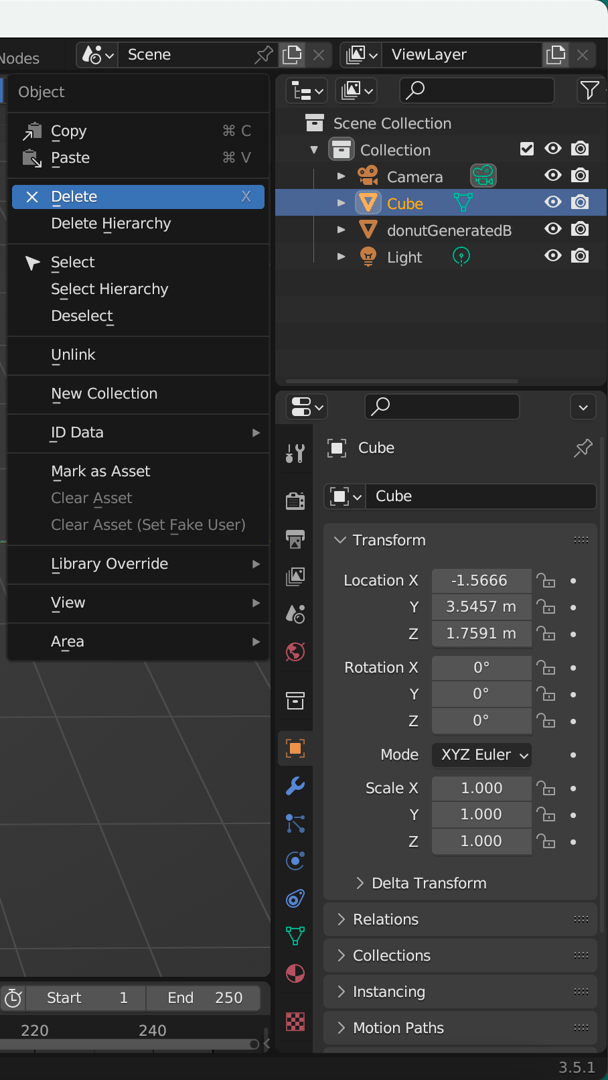Pin the Cube properties panel
The height and width of the screenshot is (1080, 608).
point(583,449)
